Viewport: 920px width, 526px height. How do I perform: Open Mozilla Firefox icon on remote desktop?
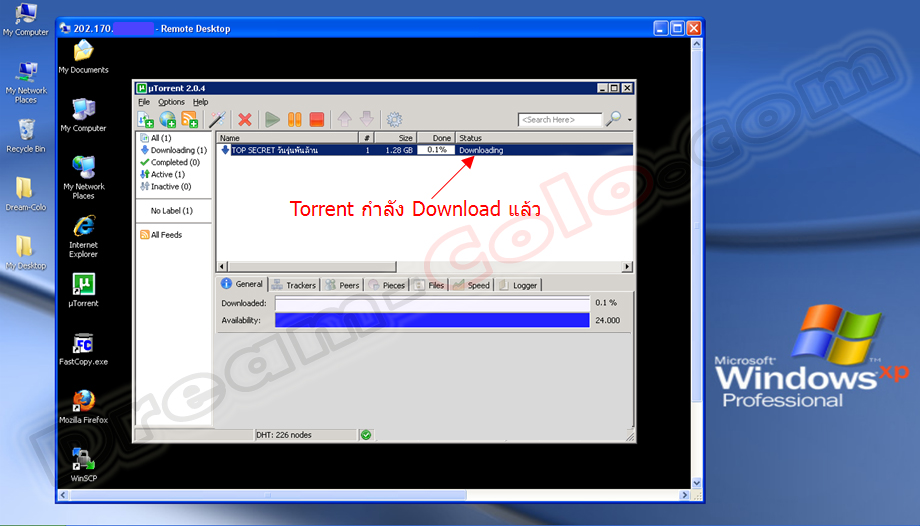[x=83, y=407]
